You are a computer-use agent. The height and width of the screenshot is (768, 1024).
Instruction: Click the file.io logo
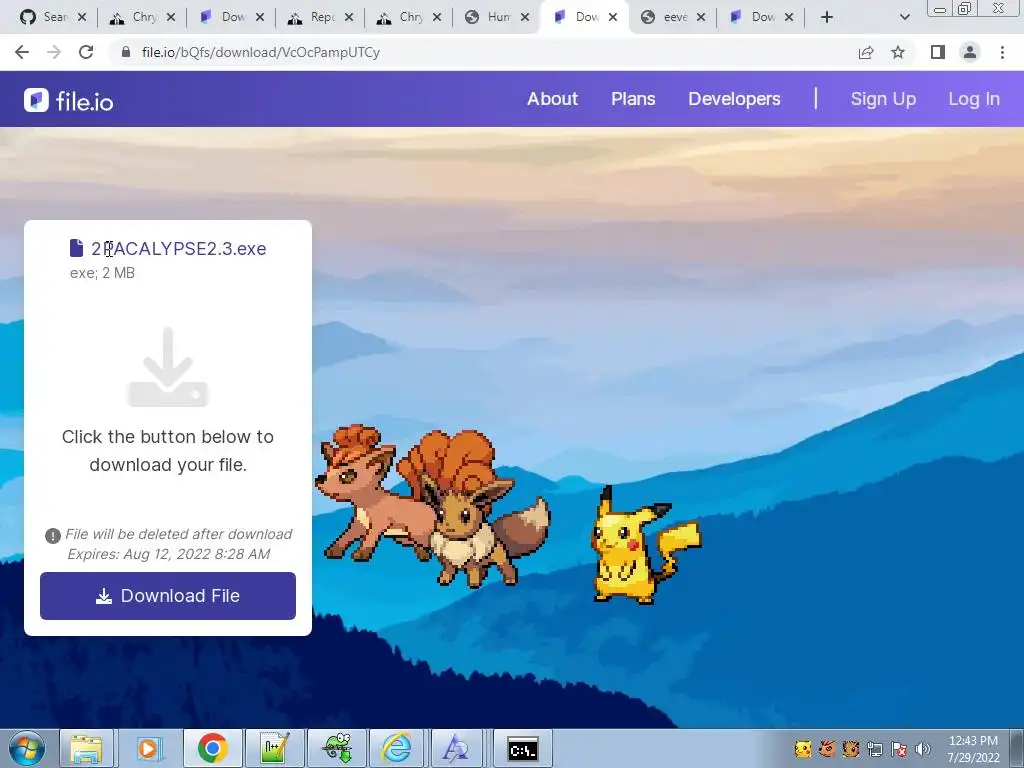click(x=69, y=101)
